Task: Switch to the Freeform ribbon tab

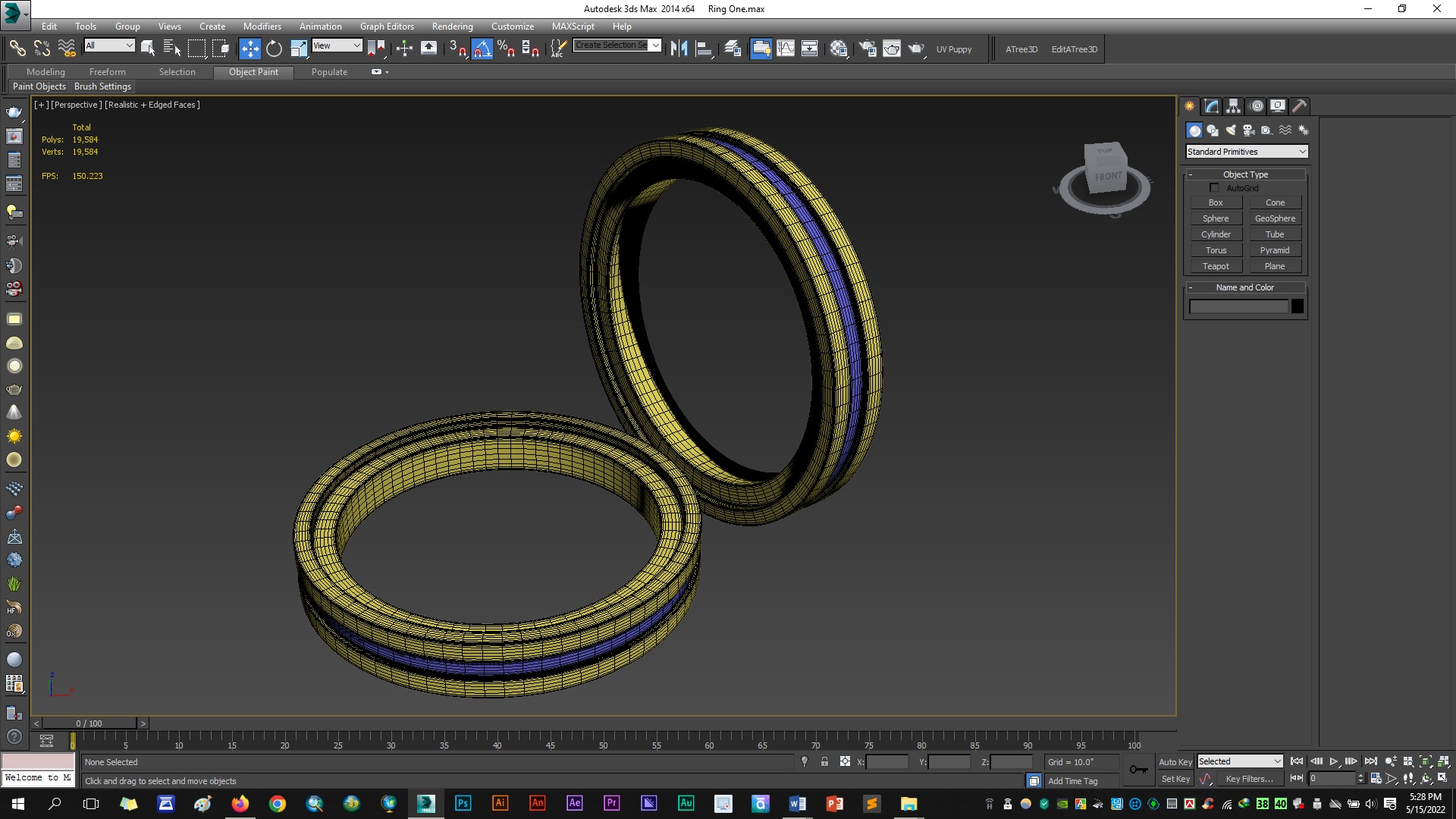Action: point(107,72)
